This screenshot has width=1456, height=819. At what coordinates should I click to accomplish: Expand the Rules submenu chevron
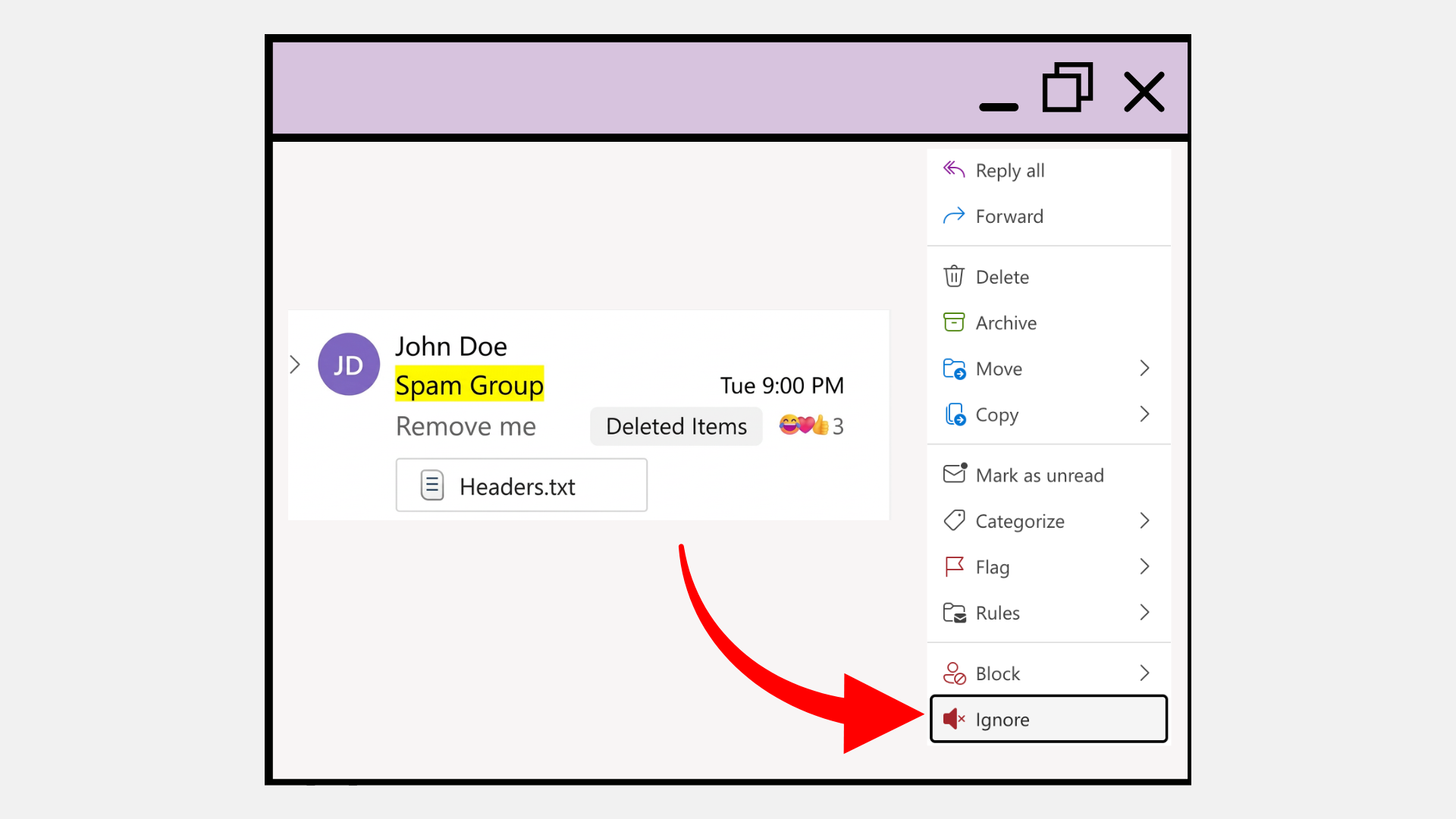coord(1144,612)
